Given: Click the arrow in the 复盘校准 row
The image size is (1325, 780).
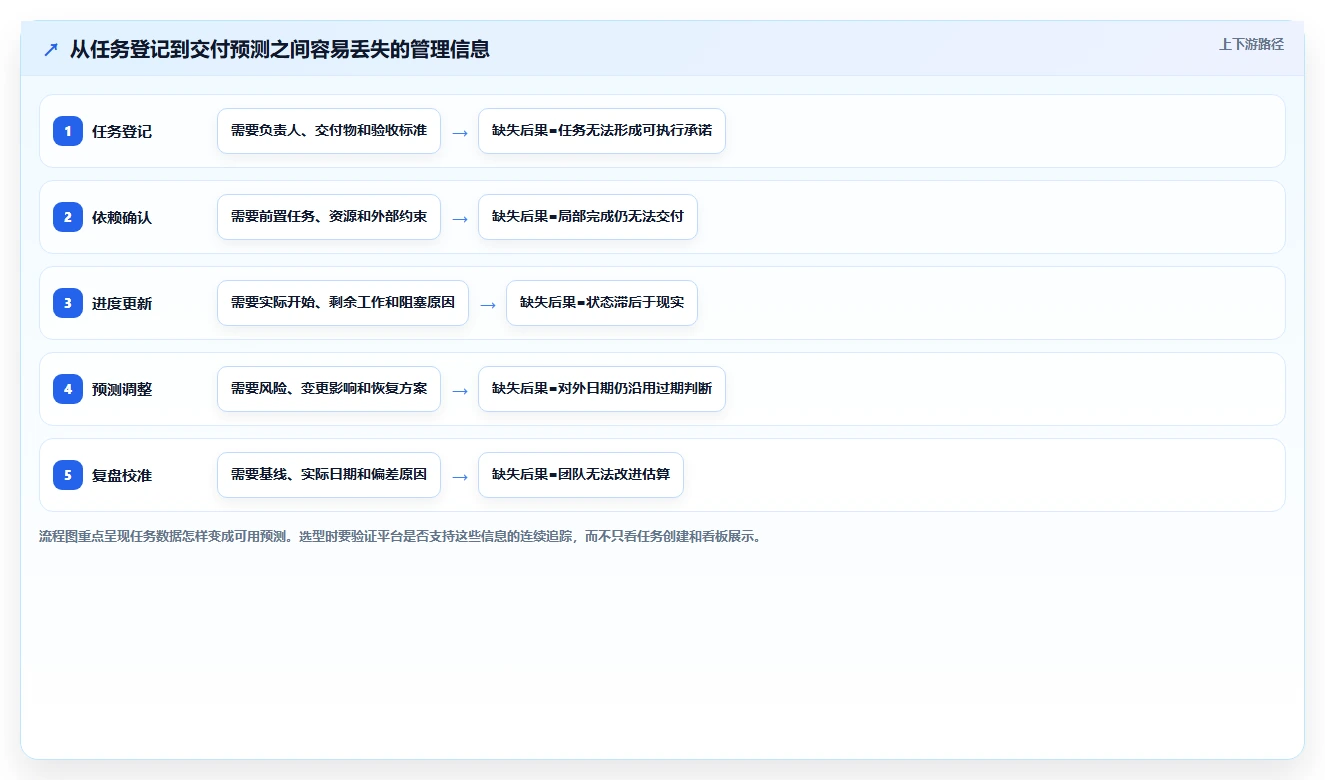Looking at the screenshot, I should 460,476.
